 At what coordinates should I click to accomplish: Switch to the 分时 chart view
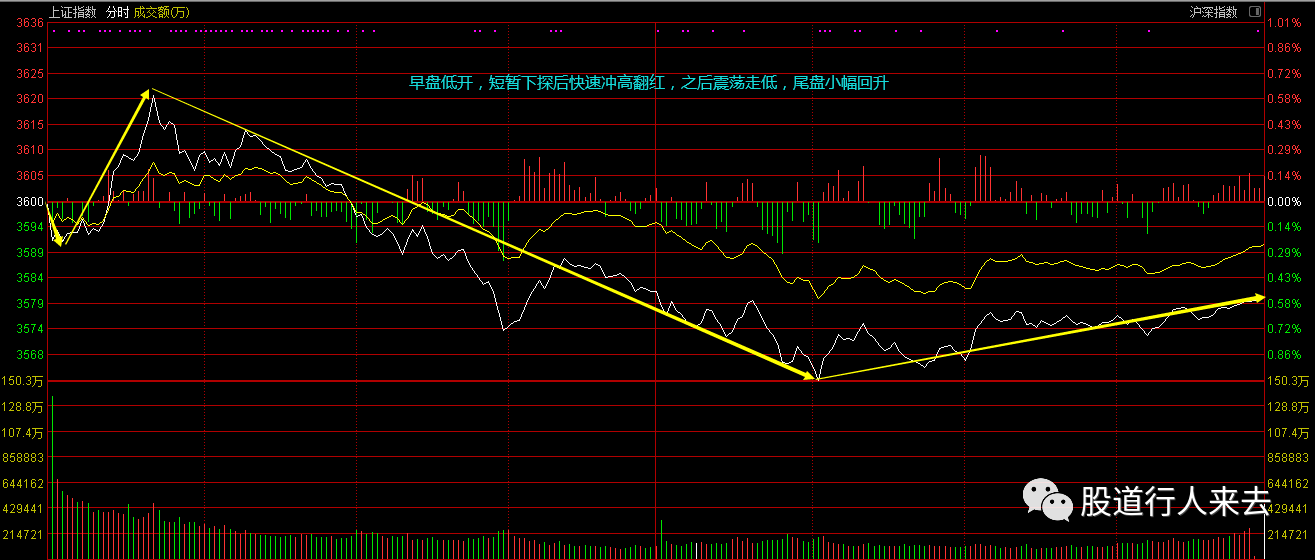coord(117,12)
